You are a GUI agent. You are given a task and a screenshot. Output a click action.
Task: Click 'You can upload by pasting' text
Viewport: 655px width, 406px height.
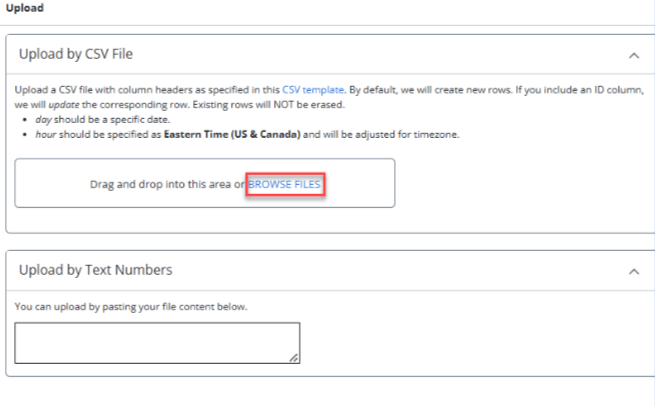coord(131,307)
